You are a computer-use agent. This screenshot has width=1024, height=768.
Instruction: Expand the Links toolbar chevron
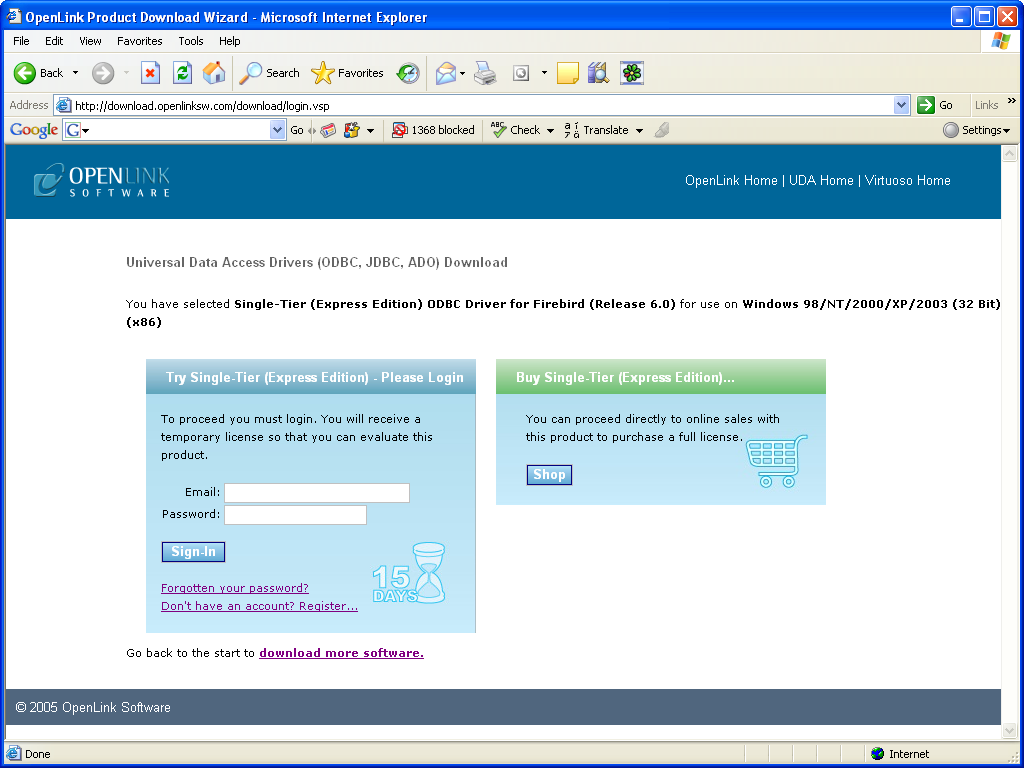(x=1012, y=101)
